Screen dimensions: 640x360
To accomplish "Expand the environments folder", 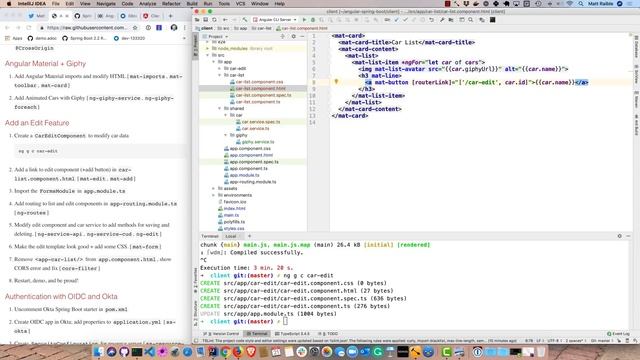I will coord(213,195).
